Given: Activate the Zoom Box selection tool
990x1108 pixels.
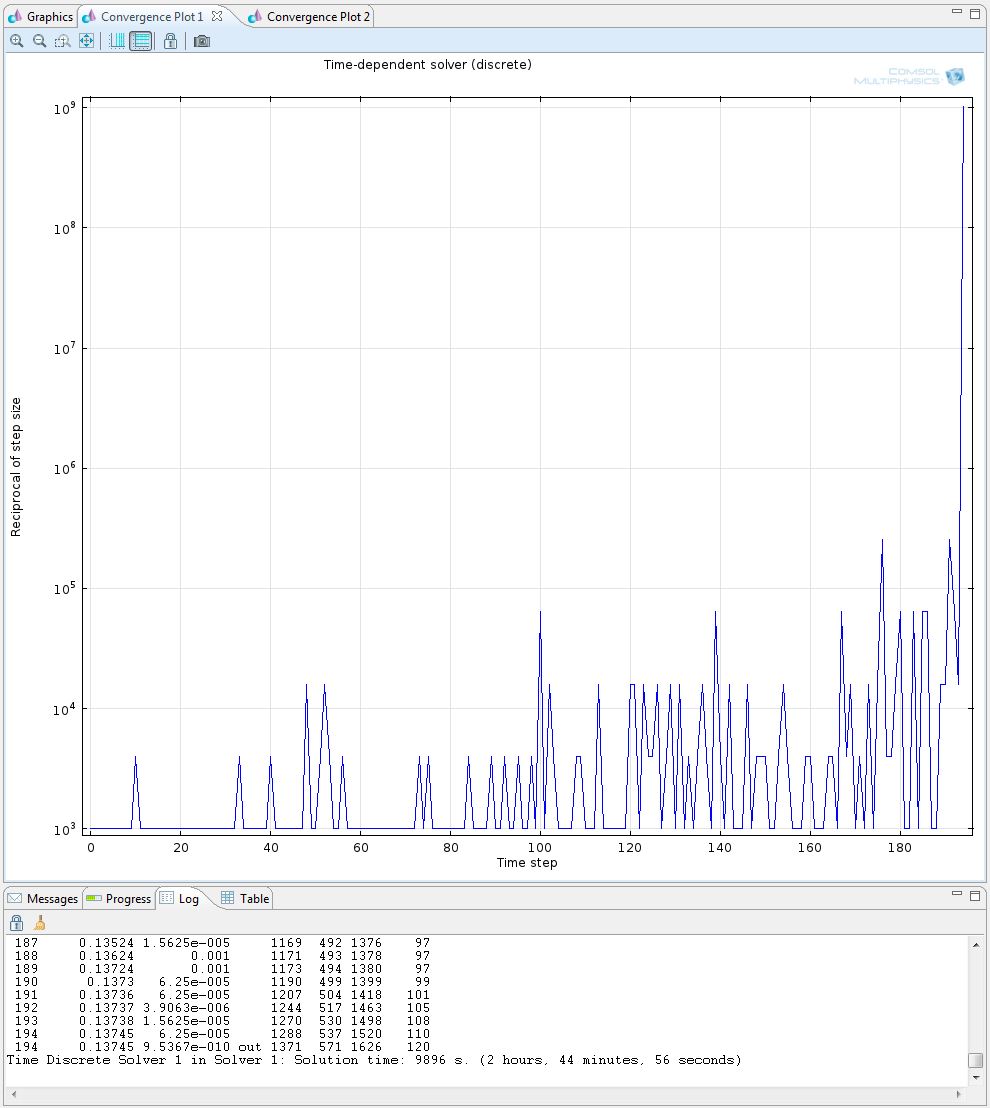Looking at the screenshot, I should [x=63, y=41].
